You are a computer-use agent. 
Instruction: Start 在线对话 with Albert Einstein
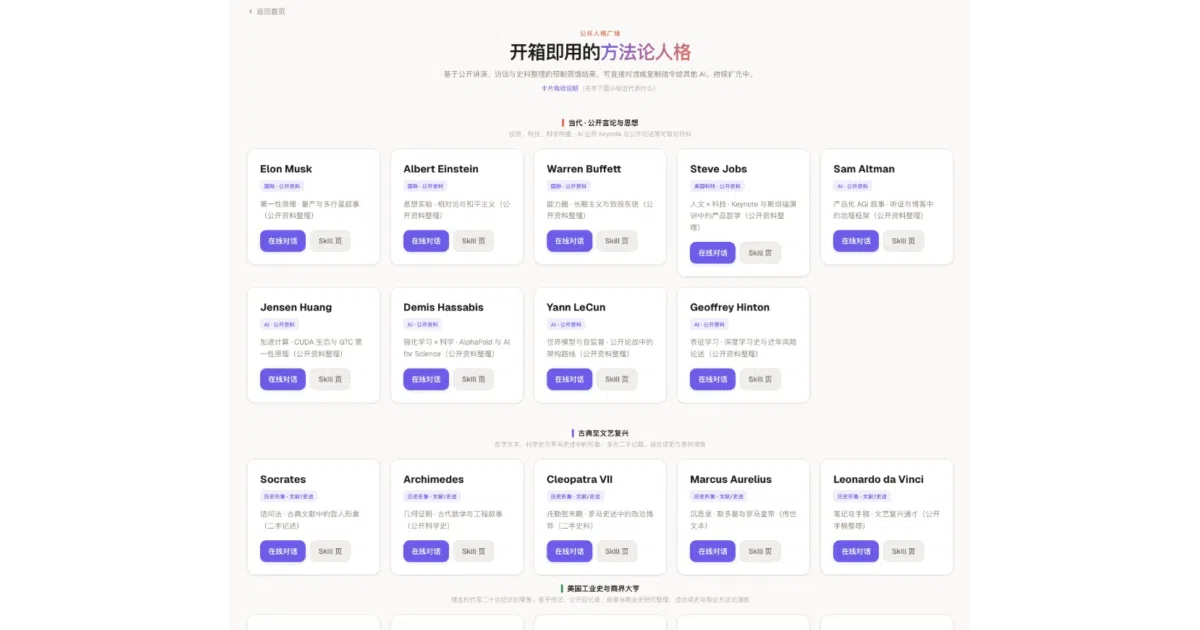tap(426, 241)
